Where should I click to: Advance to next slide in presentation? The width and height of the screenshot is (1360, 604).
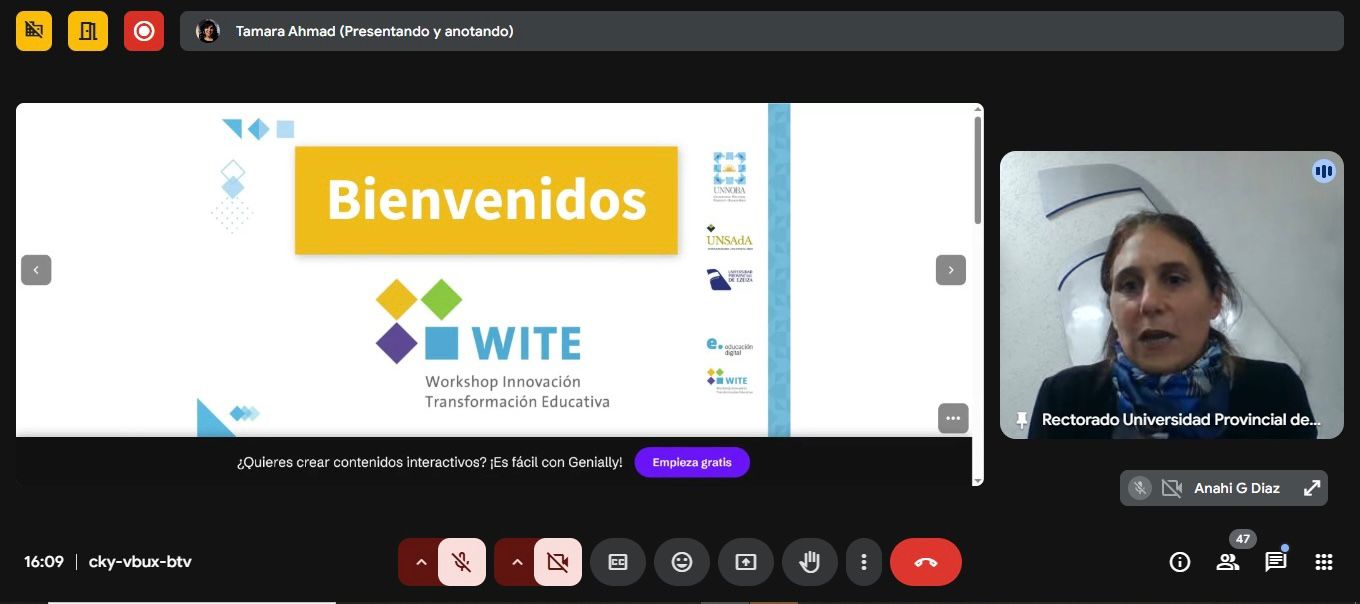coord(951,270)
